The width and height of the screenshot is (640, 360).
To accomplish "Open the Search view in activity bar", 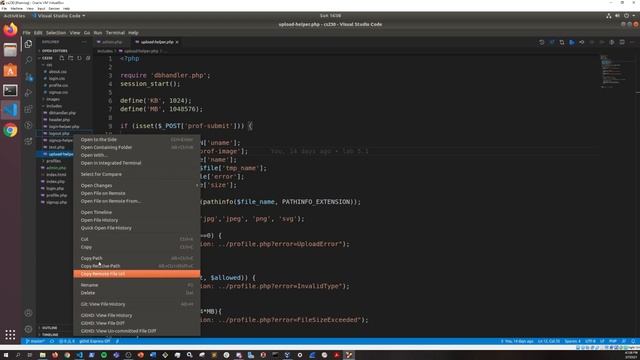I will click(x=28, y=60).
